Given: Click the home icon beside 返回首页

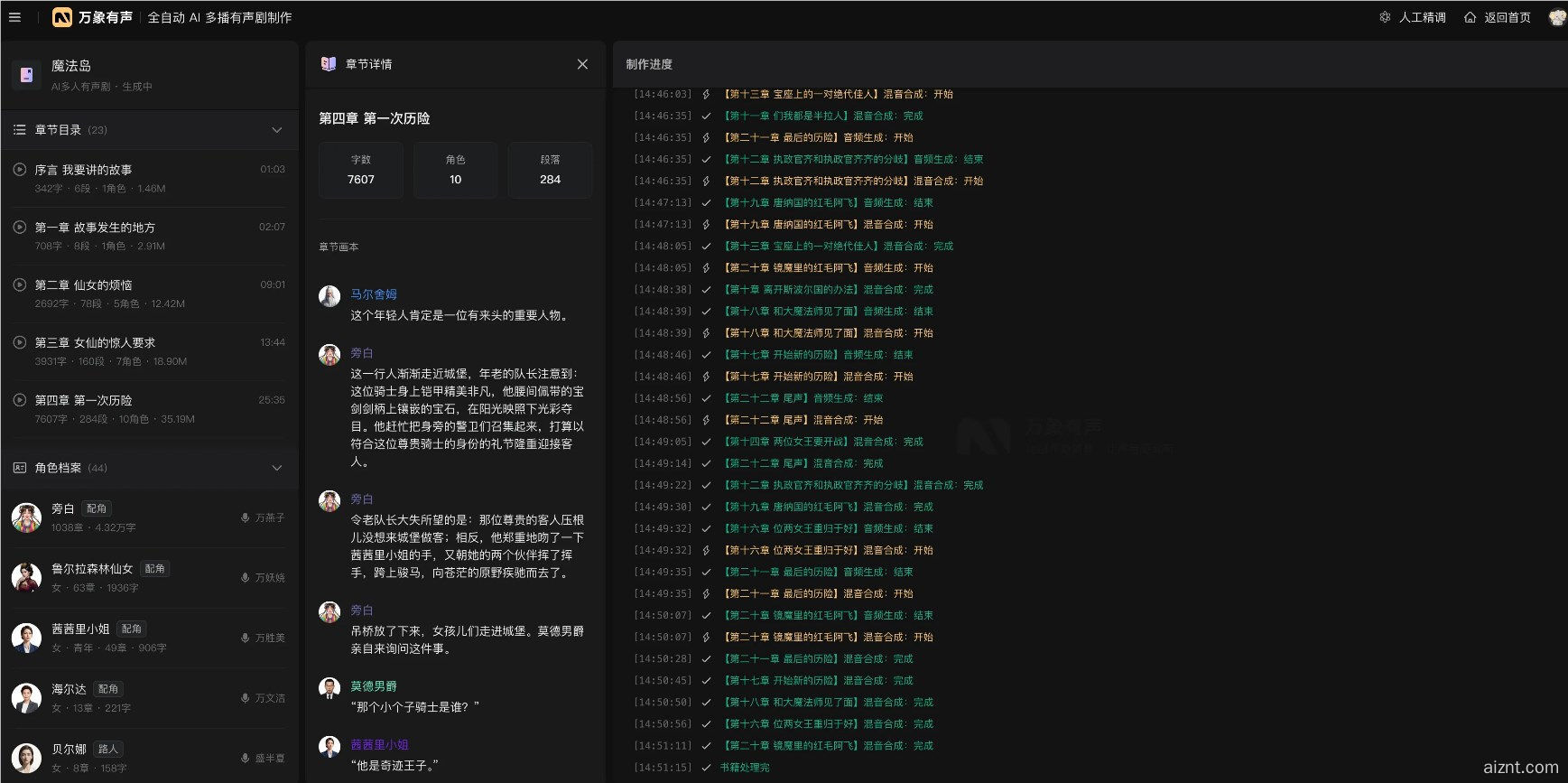Looking at the screenshot, I should click(x=1470, y=17).
